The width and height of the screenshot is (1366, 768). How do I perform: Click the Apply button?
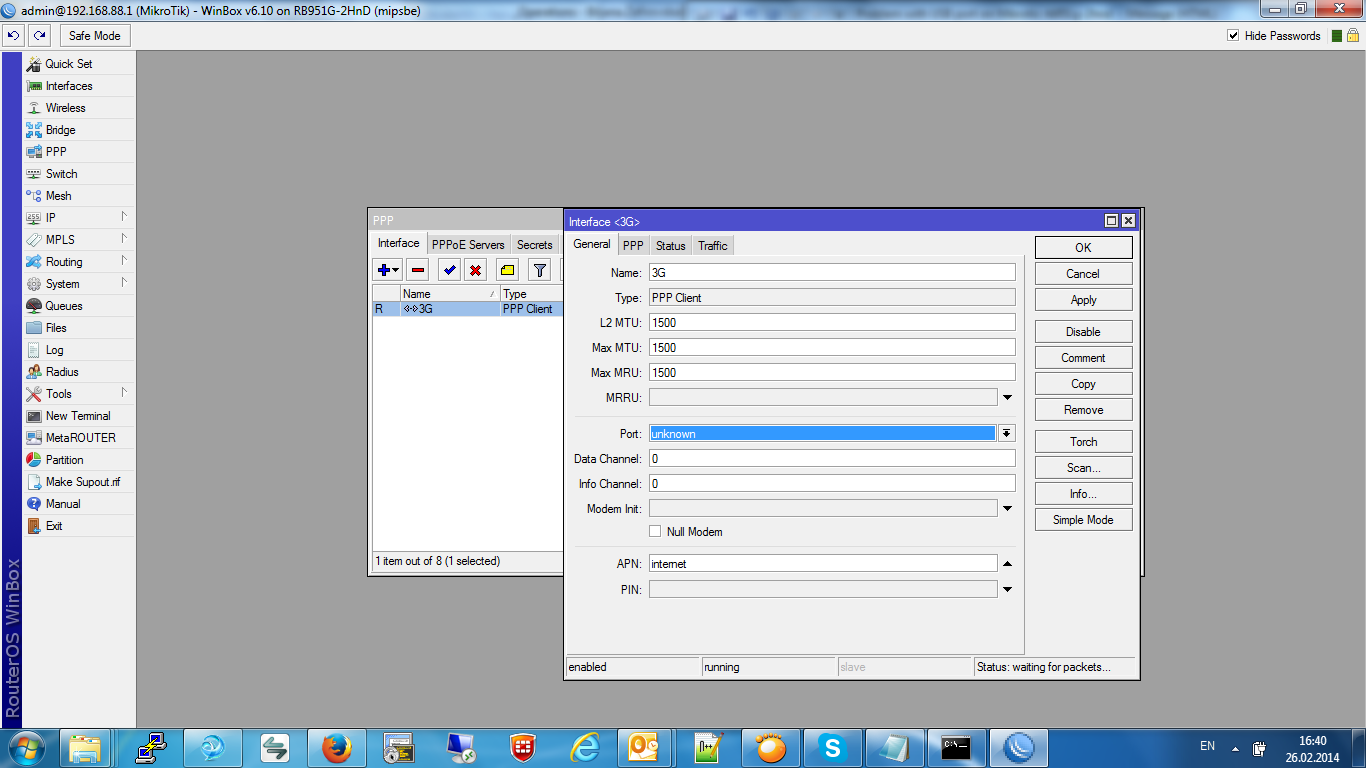[1084, 300]
